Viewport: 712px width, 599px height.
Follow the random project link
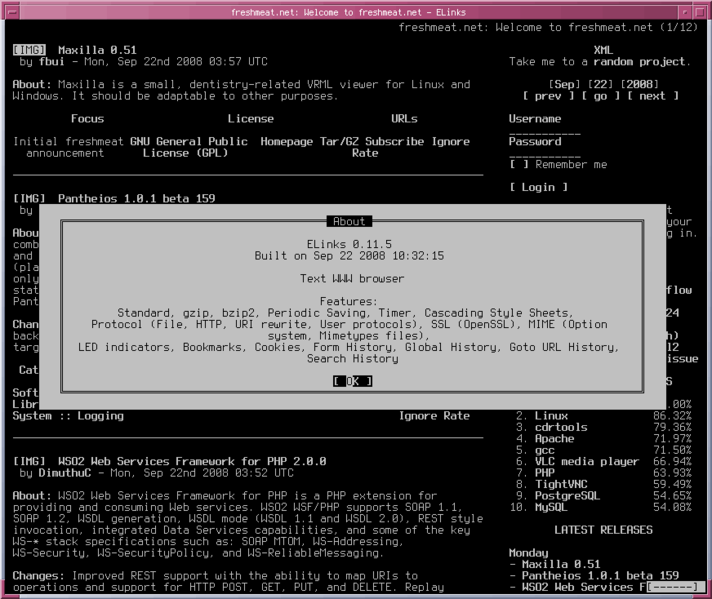[639, 61]
